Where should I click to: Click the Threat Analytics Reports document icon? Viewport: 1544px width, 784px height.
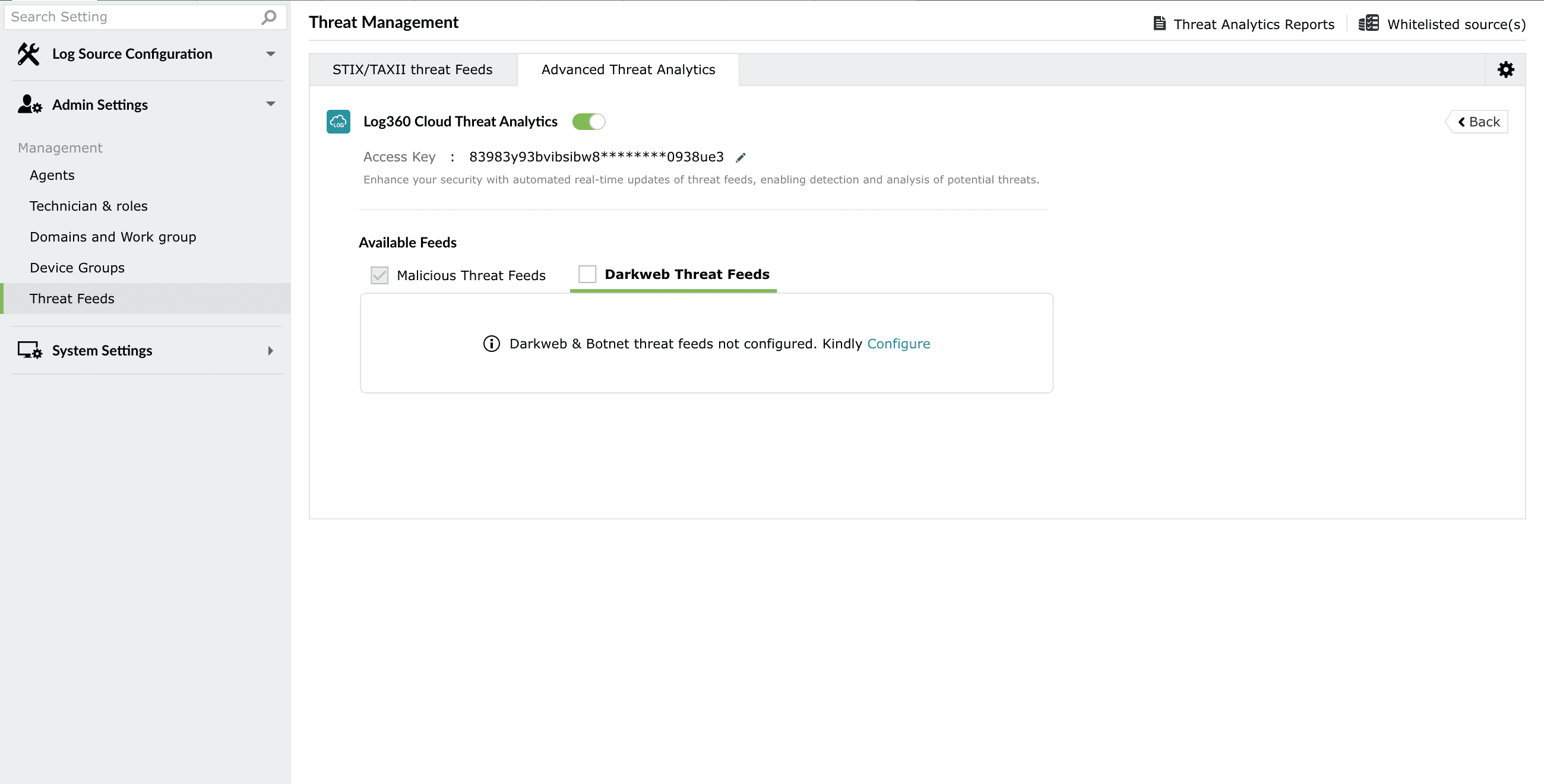pos(1159,24)
